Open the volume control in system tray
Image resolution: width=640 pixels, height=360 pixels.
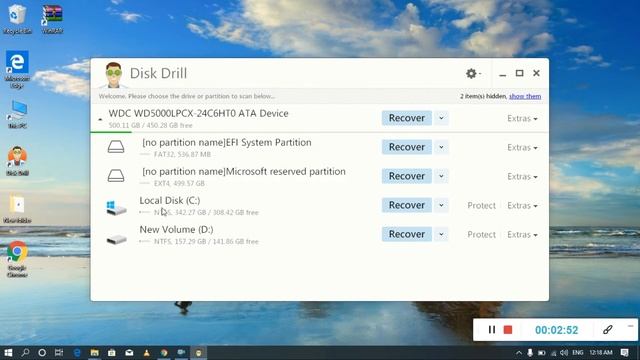[564, 353]
